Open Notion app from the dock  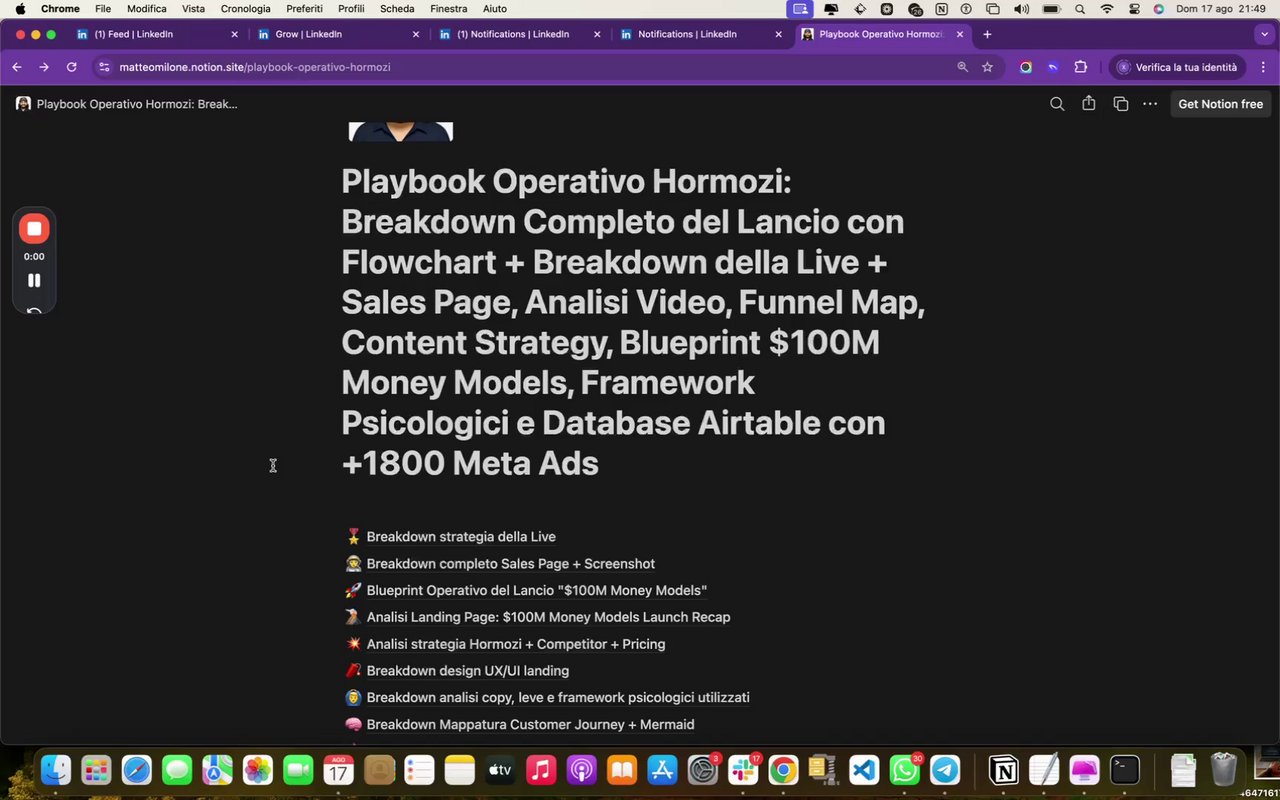(1004, 770)
